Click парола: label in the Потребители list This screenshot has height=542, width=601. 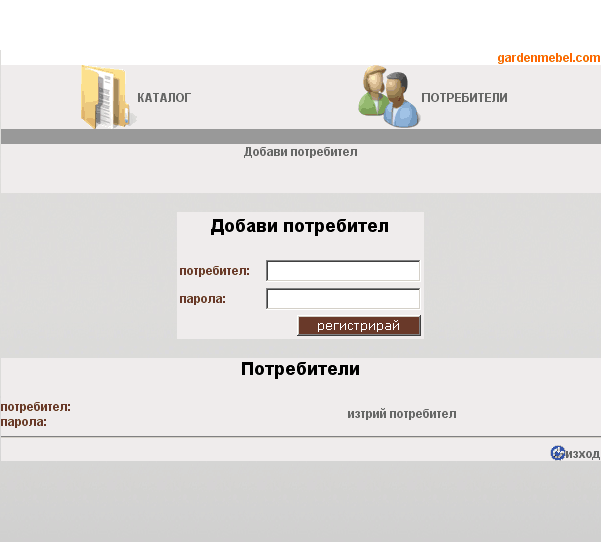click(x=24, y=422)
